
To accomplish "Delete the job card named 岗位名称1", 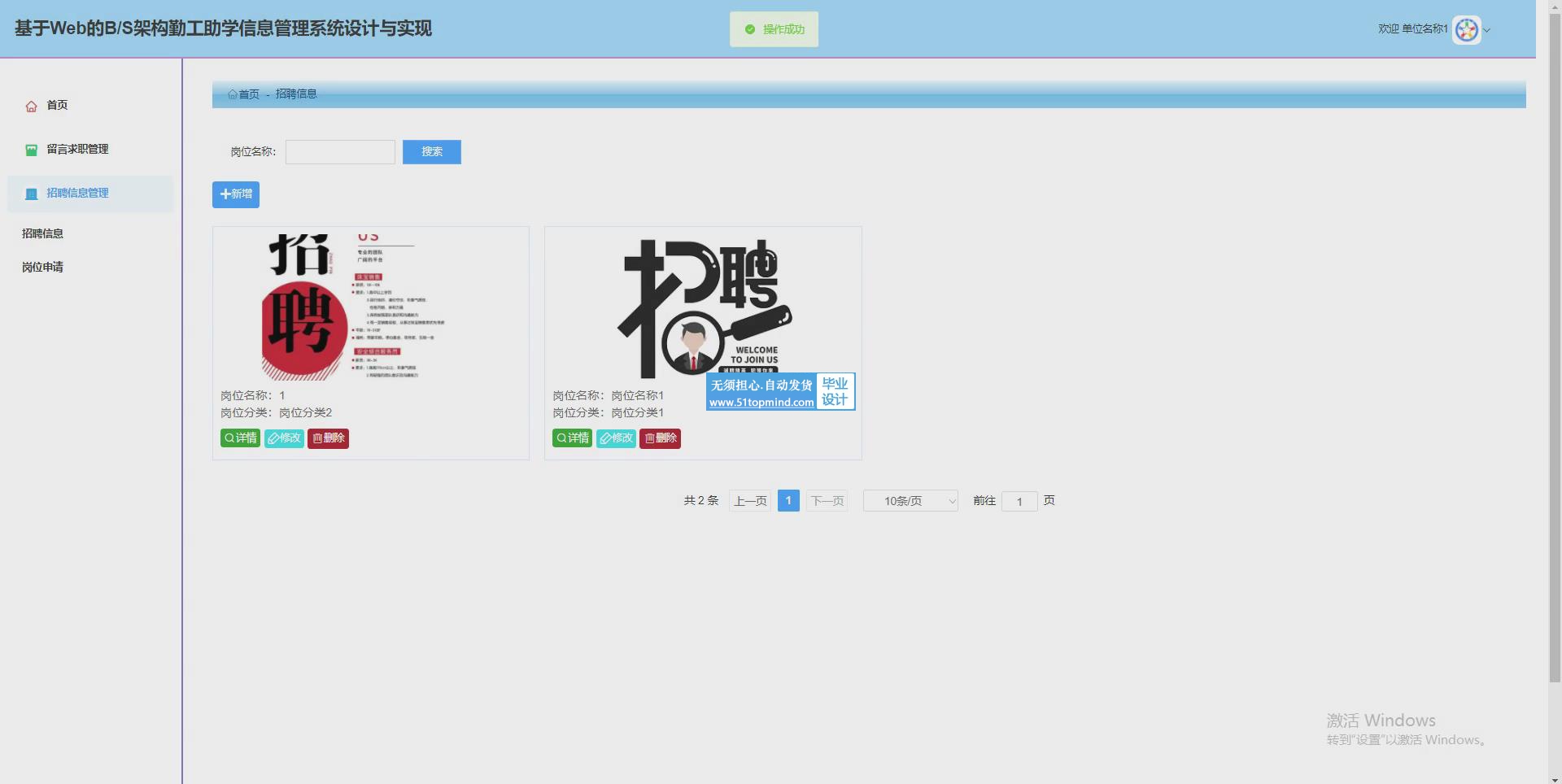I will (x=660, y=438).
